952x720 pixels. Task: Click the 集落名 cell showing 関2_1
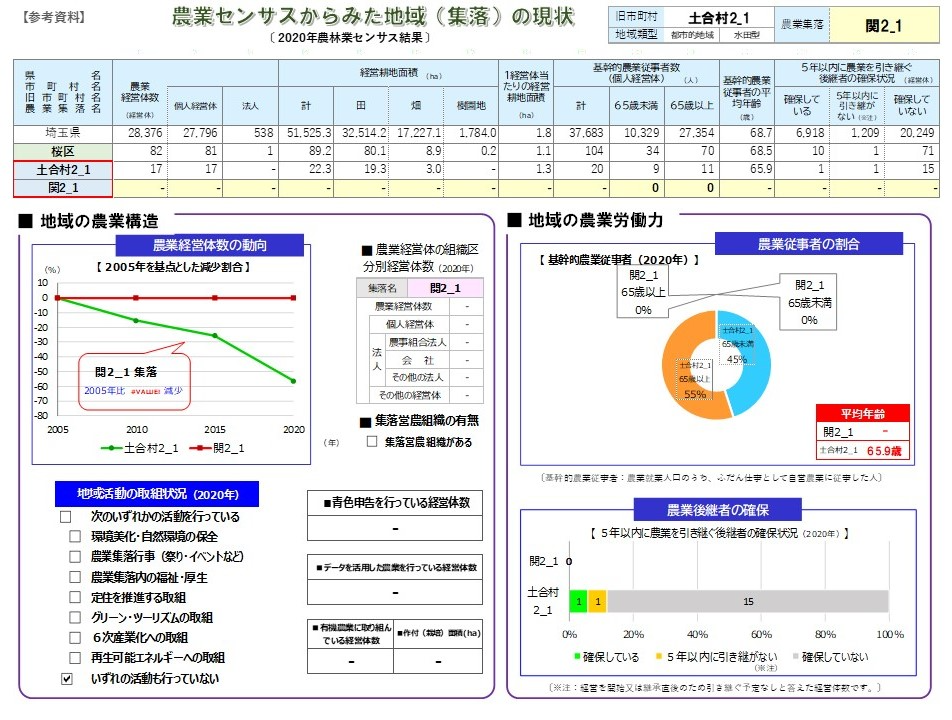445,288
